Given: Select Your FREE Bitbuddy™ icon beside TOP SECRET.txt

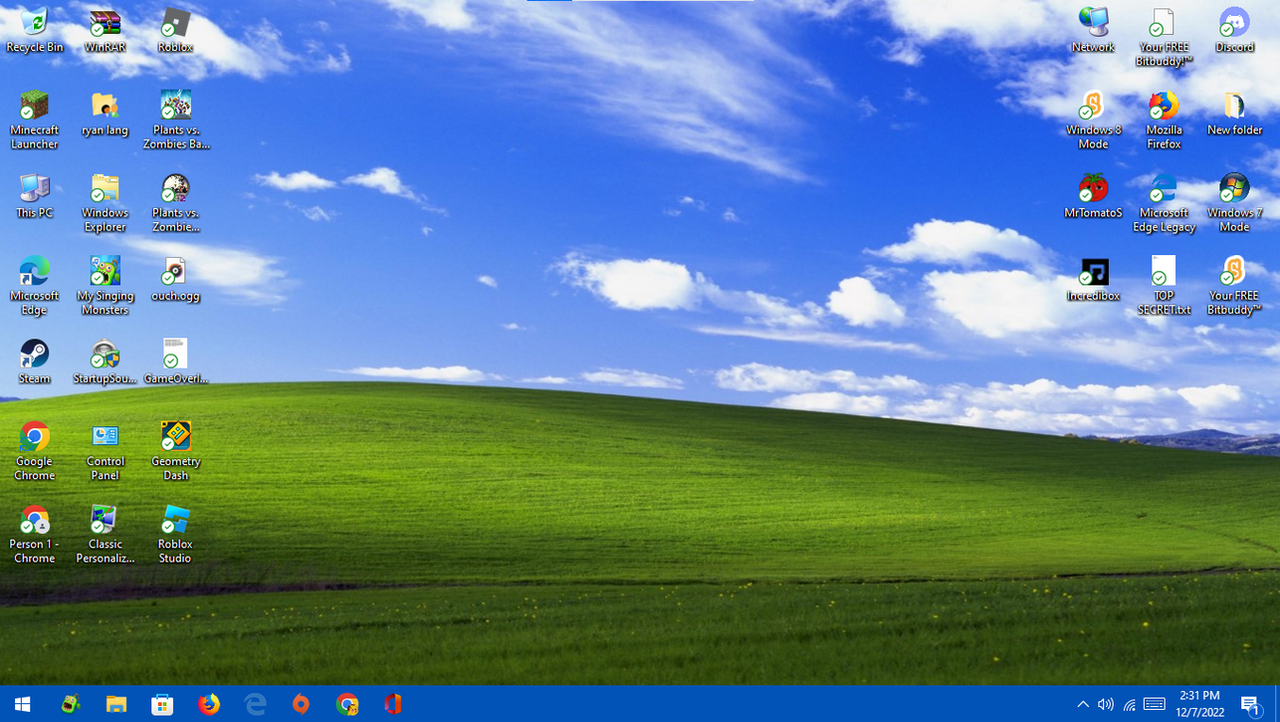Looking at the screenshot, I should pos(1234,286).
